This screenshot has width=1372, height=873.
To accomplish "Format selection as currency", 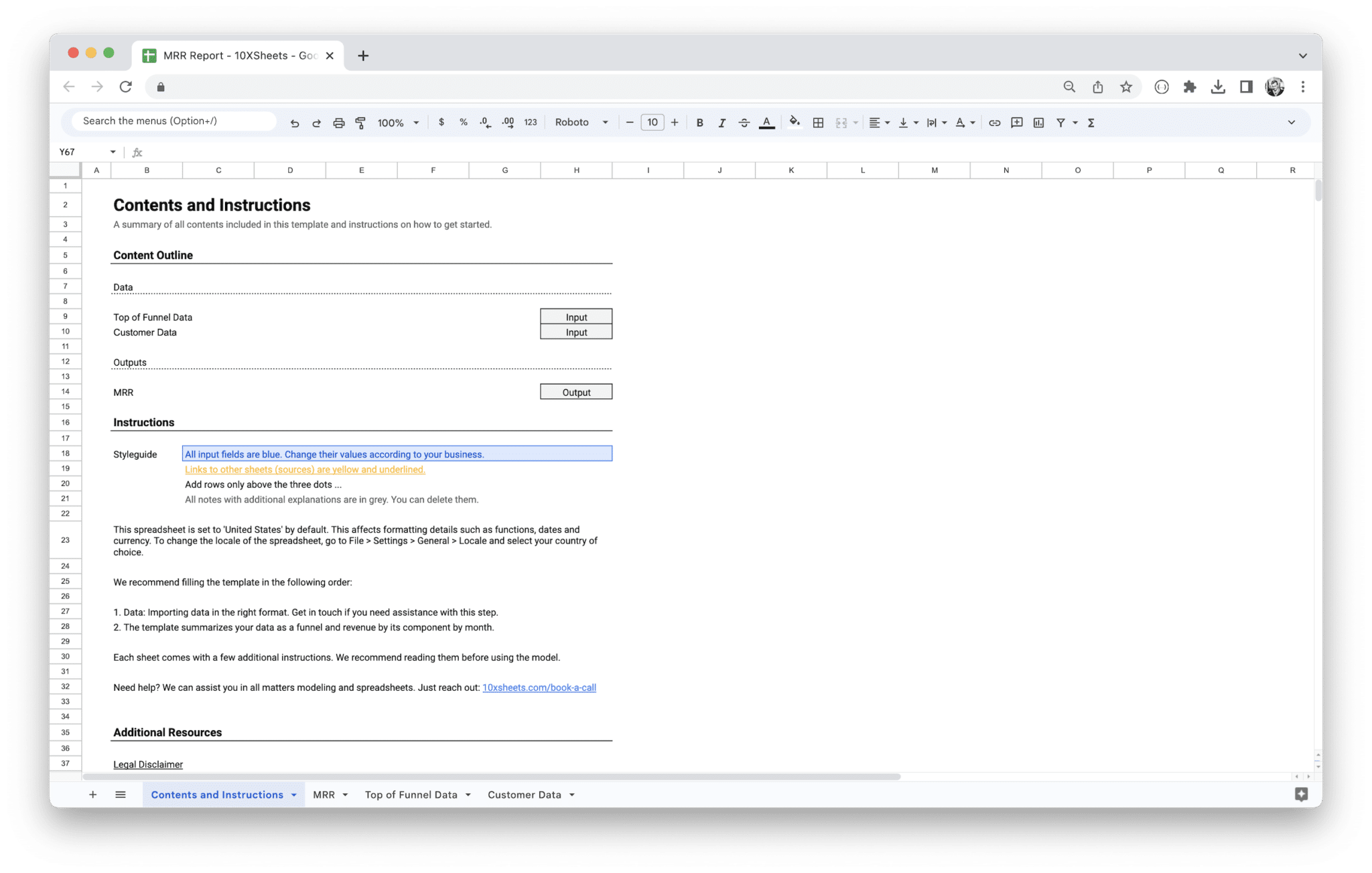I will click(441, 122).
